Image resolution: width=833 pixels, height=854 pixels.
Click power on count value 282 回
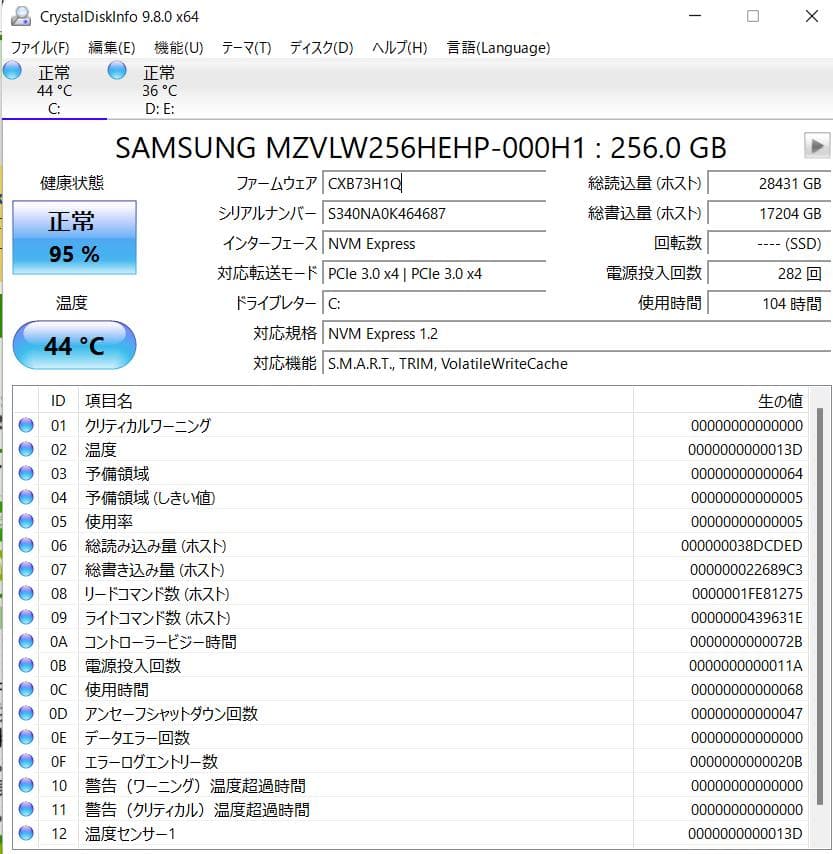click(x=769, y=273)
